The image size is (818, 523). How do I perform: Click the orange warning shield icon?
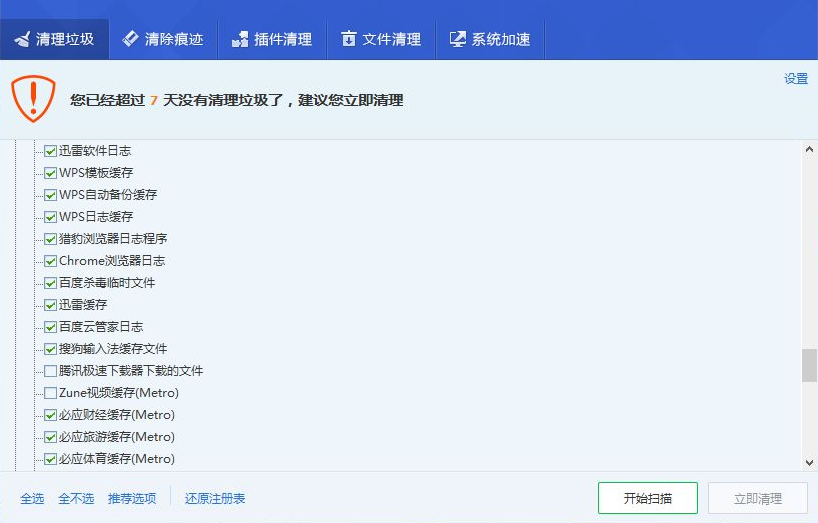point(33,99)
